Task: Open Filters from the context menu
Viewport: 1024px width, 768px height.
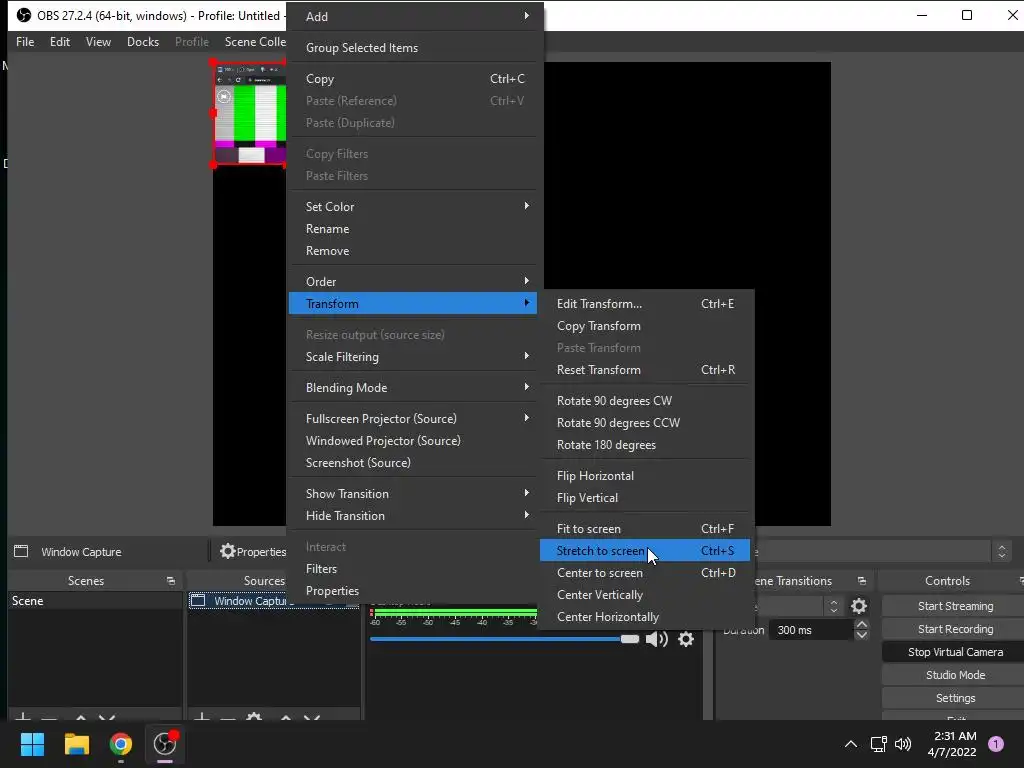Action: coord(415,569)
